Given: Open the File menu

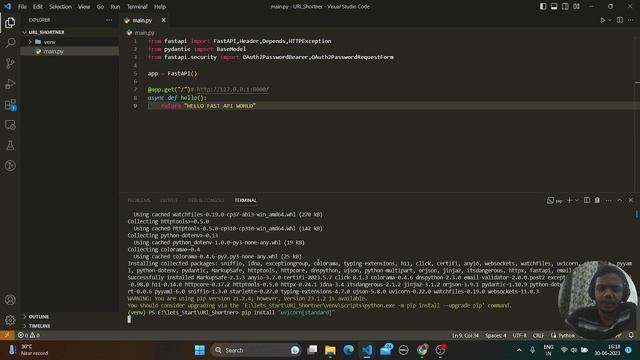Looking at the screenshot, I should point(22,7).
